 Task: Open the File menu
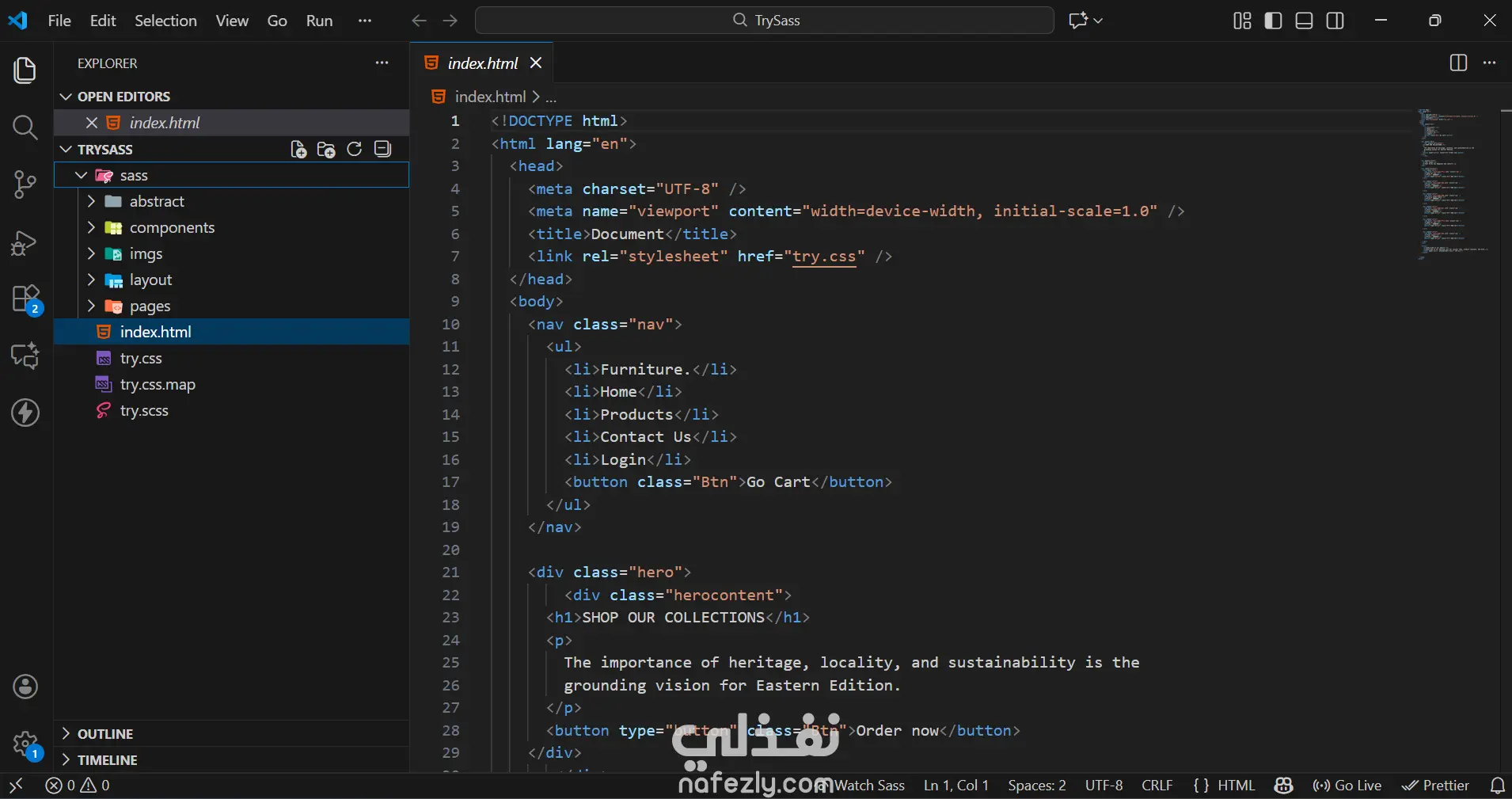click(59, 21)
